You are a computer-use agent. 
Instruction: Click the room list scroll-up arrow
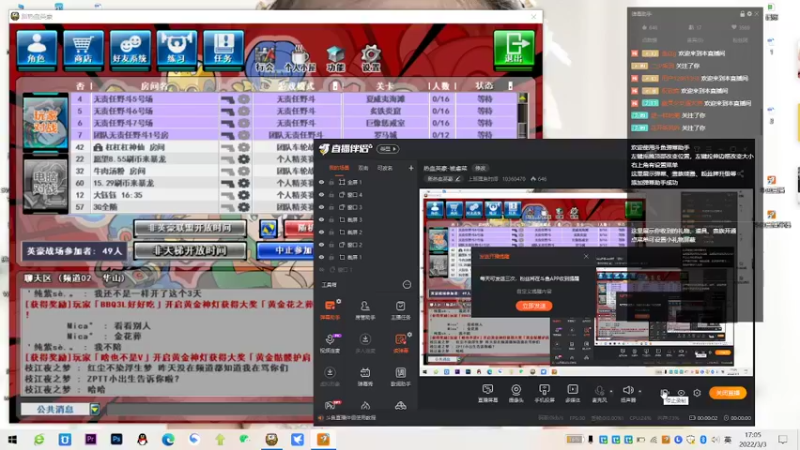[522, 98]
